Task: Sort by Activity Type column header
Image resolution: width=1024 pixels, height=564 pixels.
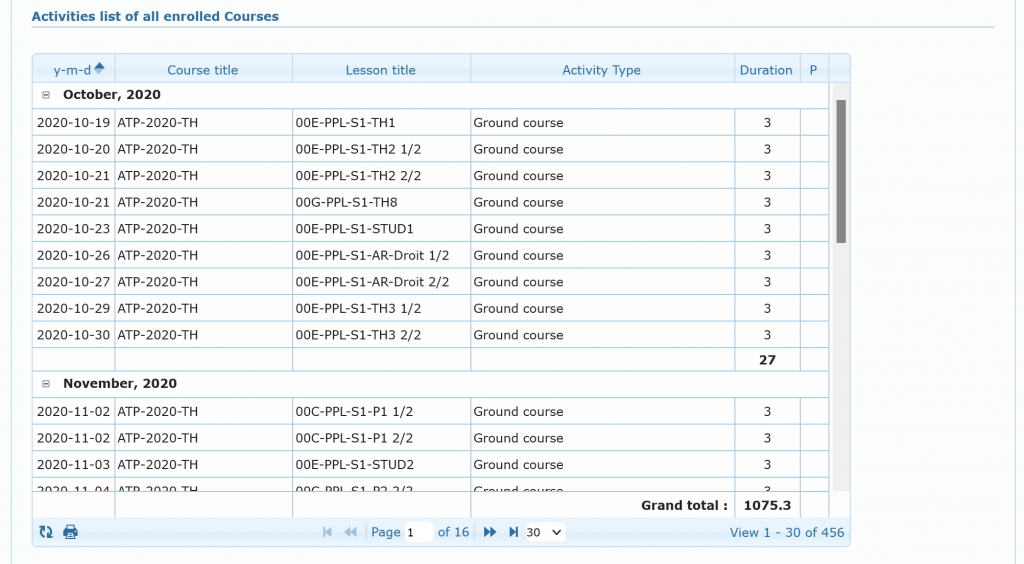Action: tap(601, 70)
